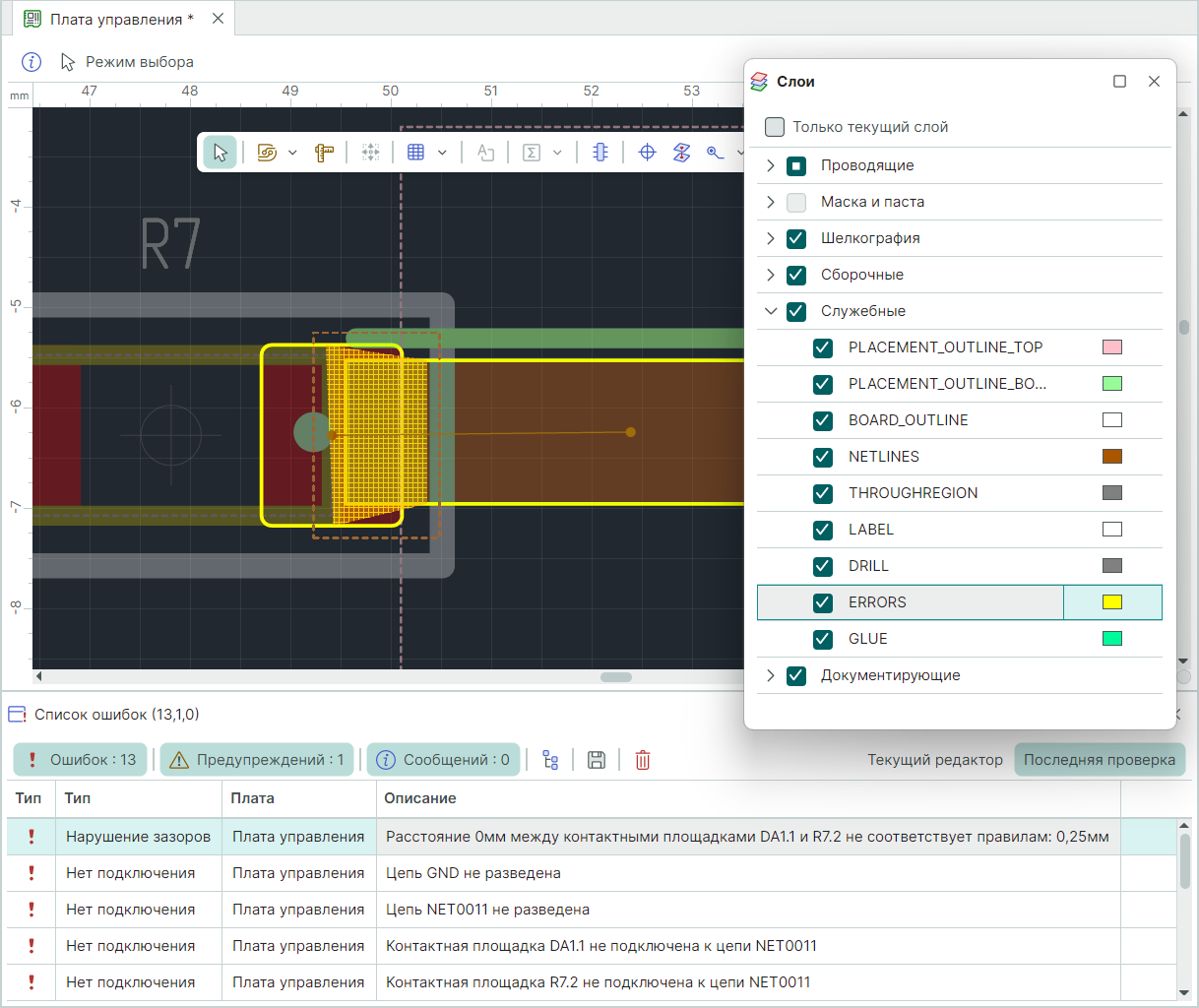Viewport: 1199px width, 1008px height.
Task: Click the tree grouping icon in error list
Action: 550,760
